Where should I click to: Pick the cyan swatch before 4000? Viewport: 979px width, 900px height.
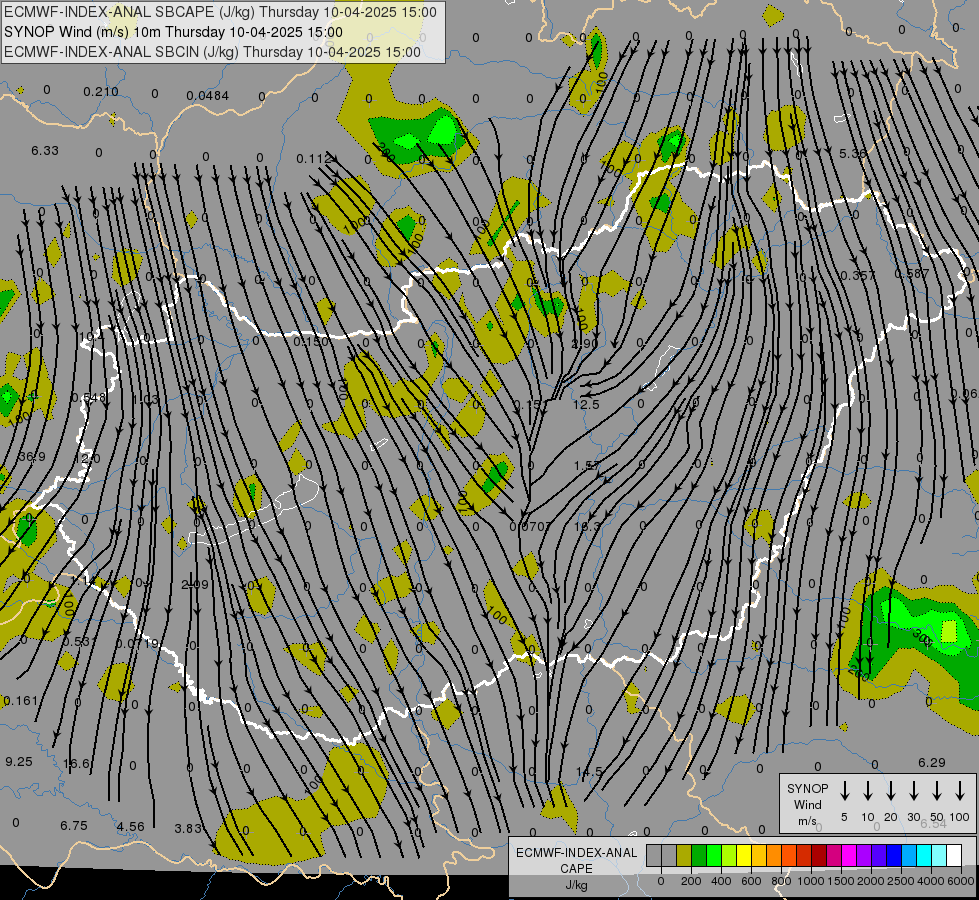pos(923,856)
